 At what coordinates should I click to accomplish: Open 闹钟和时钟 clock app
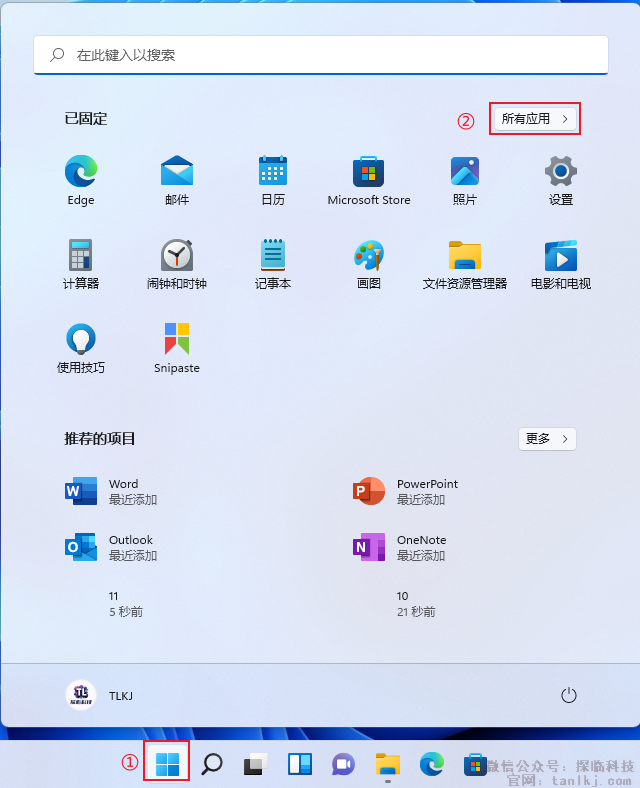[x=177, y=264]
